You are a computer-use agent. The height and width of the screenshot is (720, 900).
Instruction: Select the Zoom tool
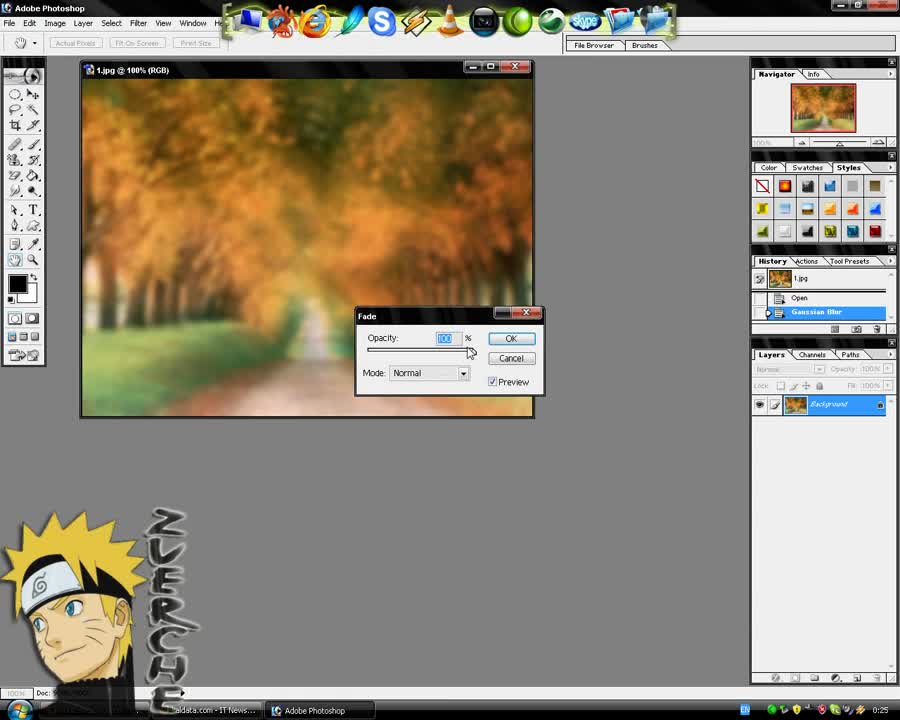33,260
